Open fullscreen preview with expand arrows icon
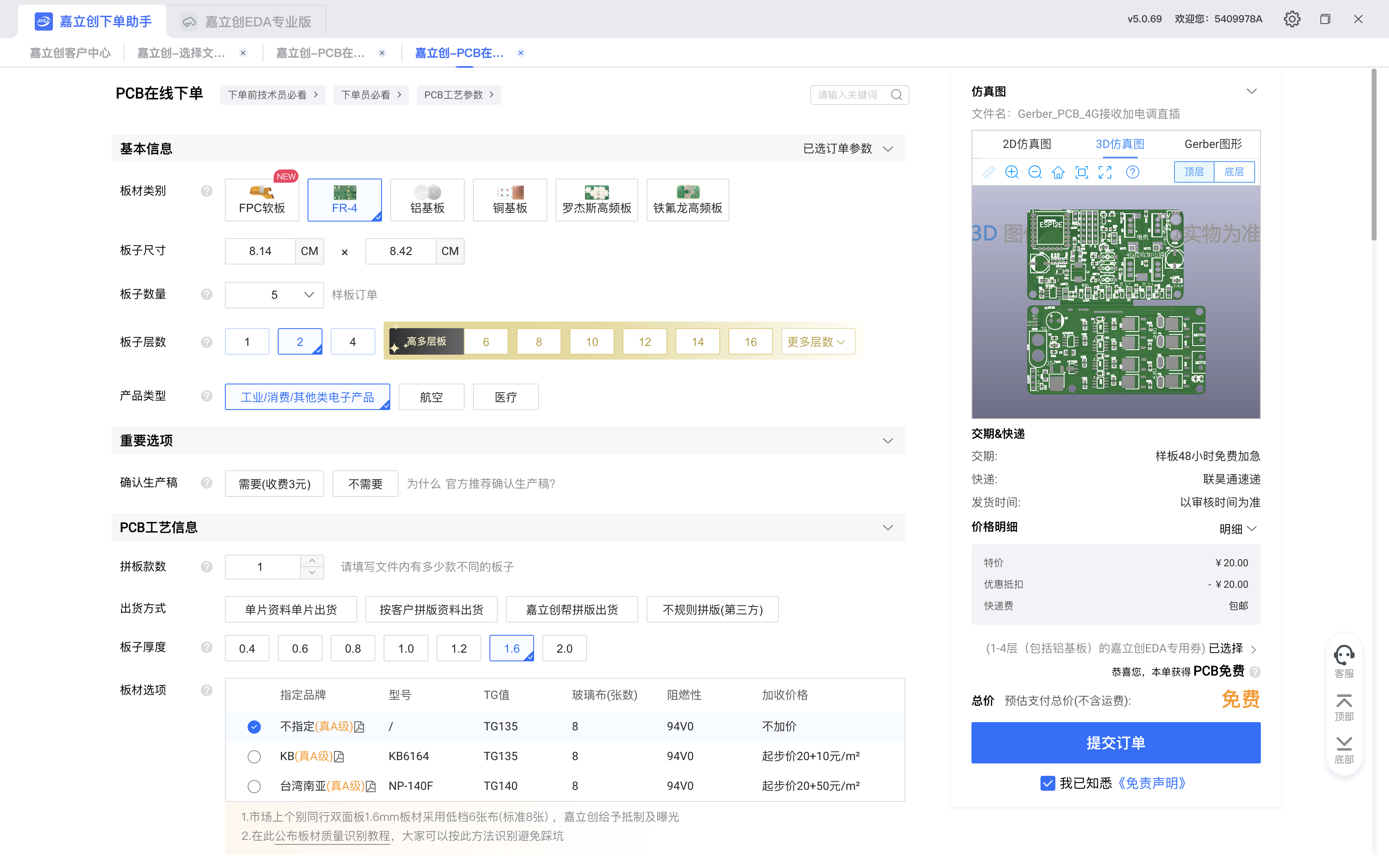 click(1105, 172)
